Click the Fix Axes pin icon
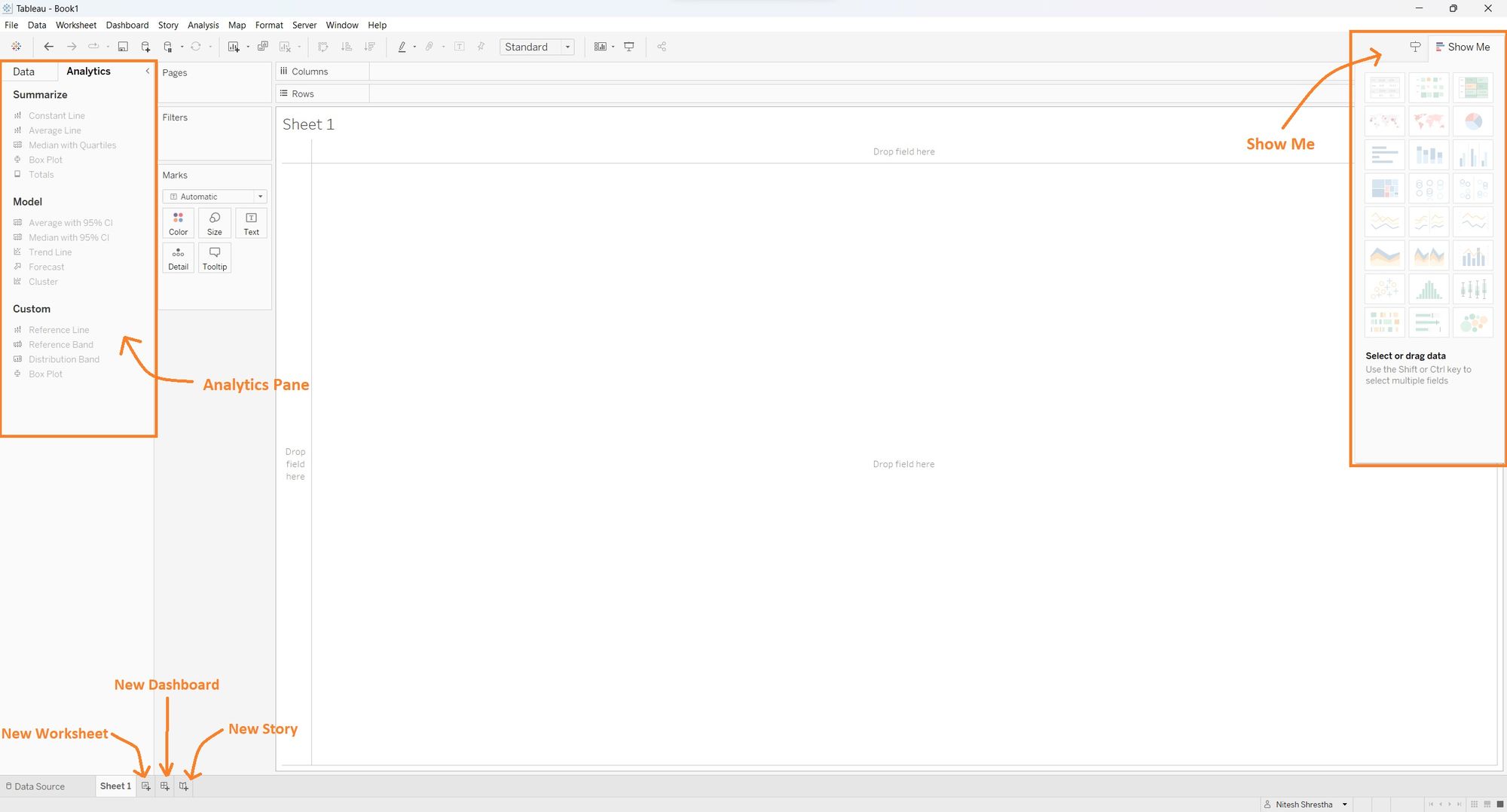The width and height of the screenshot is (1507, 812). click(x=481, y=47)
